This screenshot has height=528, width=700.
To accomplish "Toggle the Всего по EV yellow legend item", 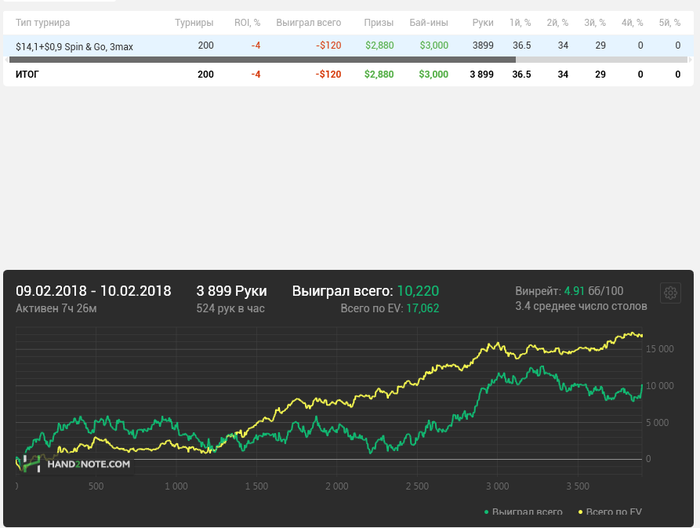I will [x=610, y=512].
